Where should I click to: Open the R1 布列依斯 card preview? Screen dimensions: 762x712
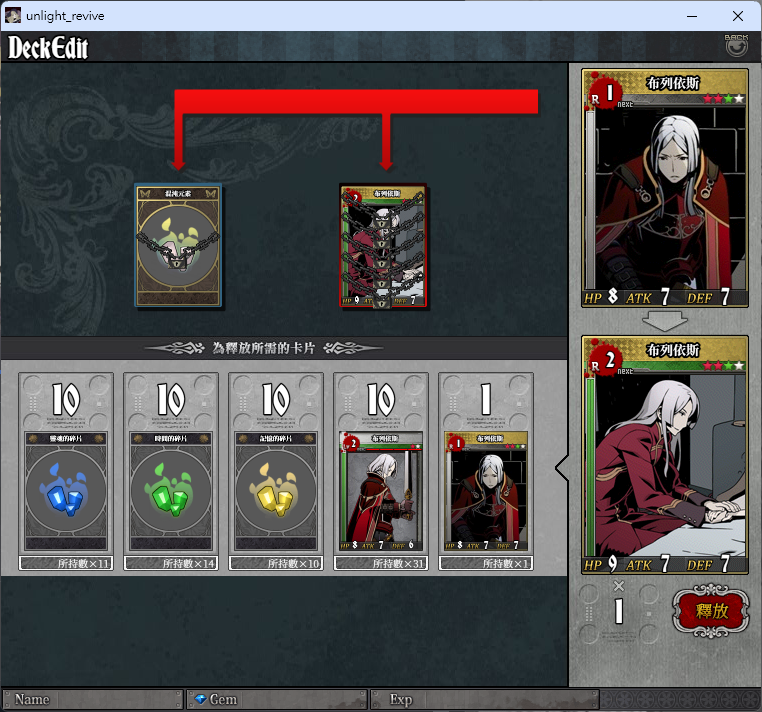click(664, 188)
